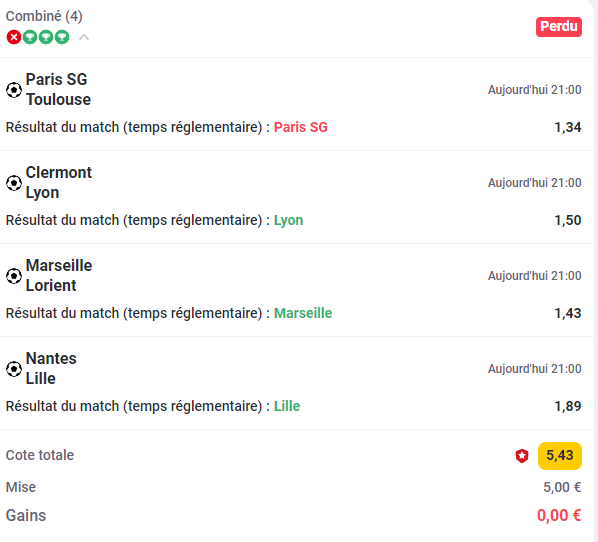Click the 0,00 € gains amount
The height and width of the screenshot is (542, 598).
pos(559,515)
